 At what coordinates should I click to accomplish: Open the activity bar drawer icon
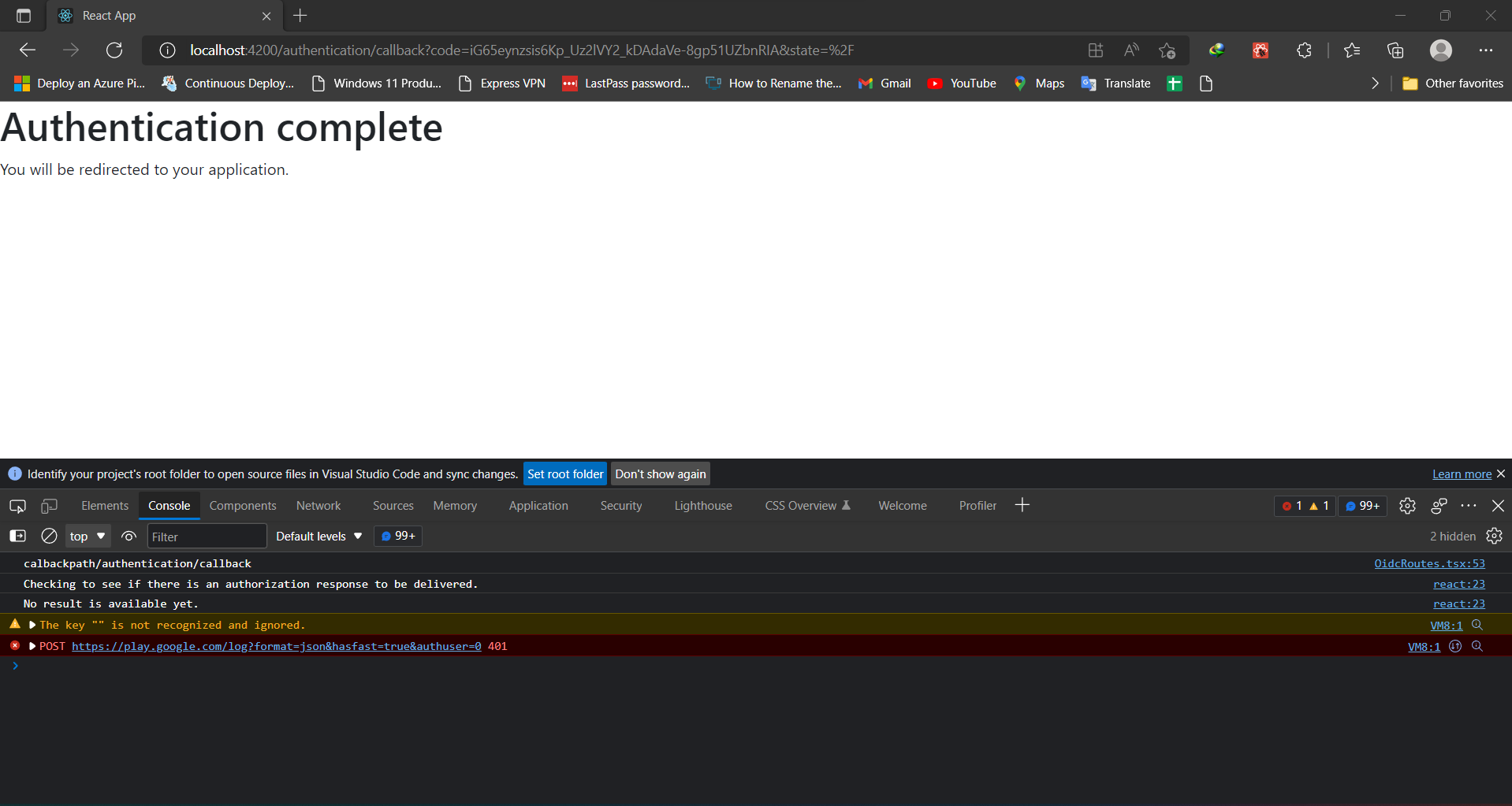coord(17,536)
